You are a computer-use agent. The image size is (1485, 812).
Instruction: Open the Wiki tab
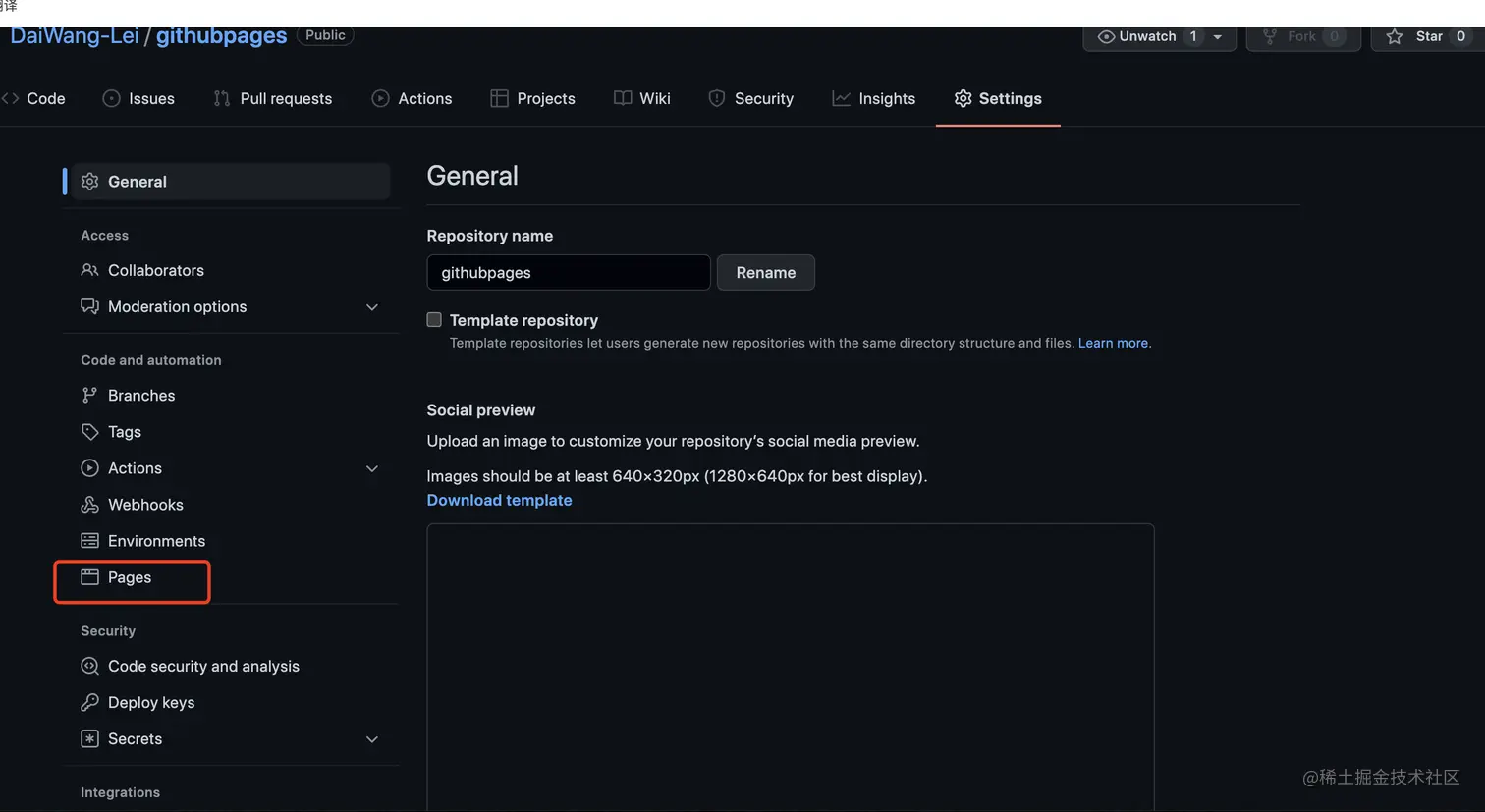(642, 98)
